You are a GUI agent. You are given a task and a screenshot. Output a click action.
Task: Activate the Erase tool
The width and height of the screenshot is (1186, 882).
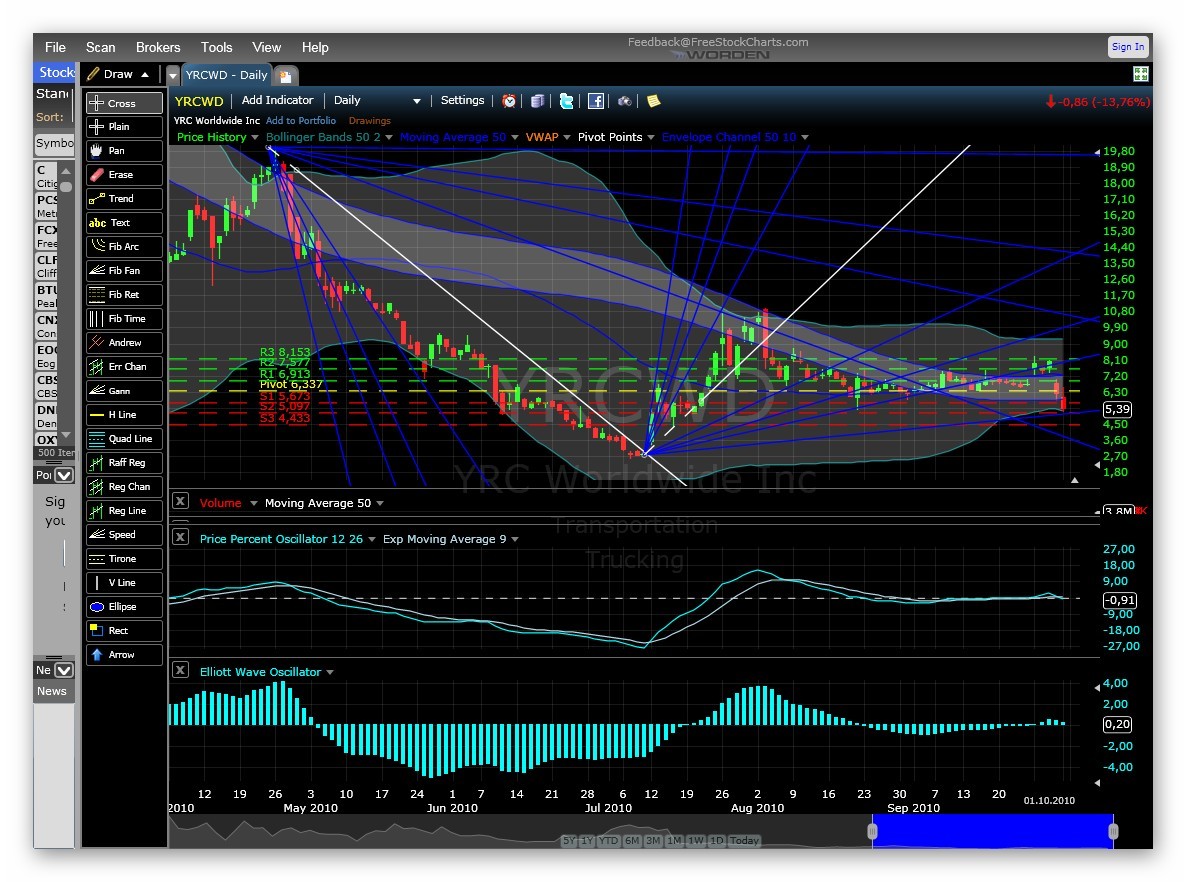[x=123, y=174]
